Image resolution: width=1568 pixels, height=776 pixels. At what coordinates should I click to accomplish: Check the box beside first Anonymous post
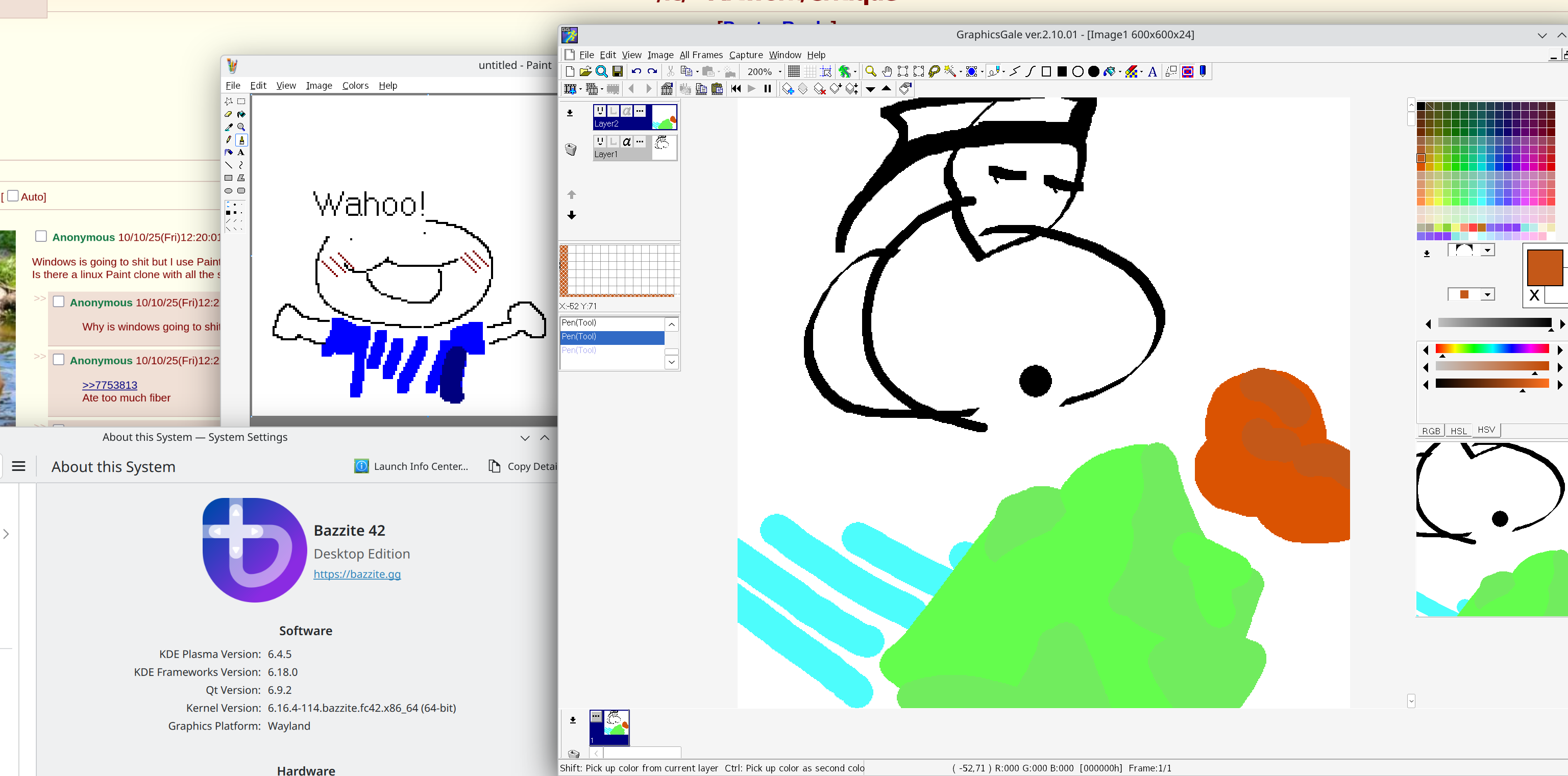point(41,236)
